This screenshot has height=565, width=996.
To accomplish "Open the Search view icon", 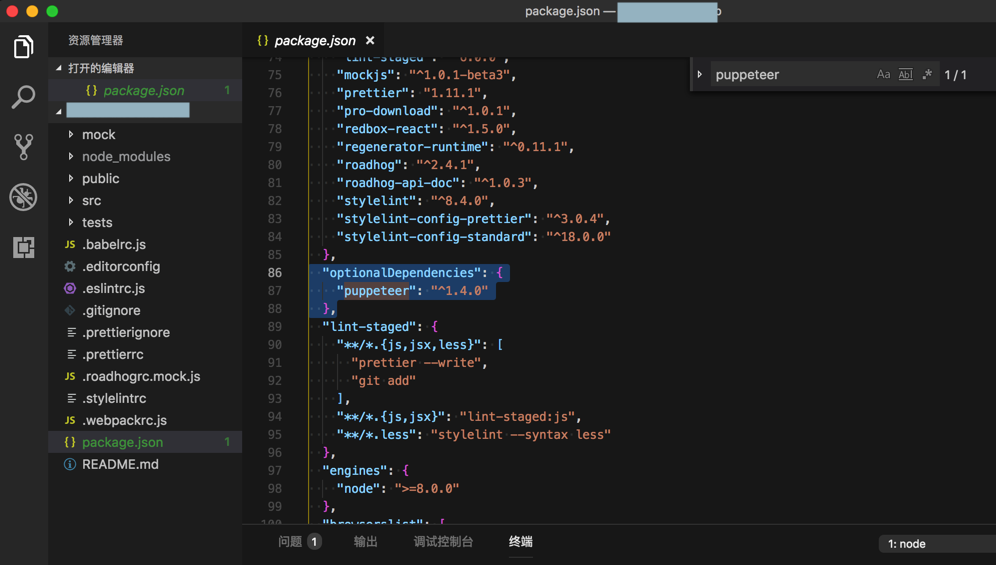I will (x=23, y=97).
